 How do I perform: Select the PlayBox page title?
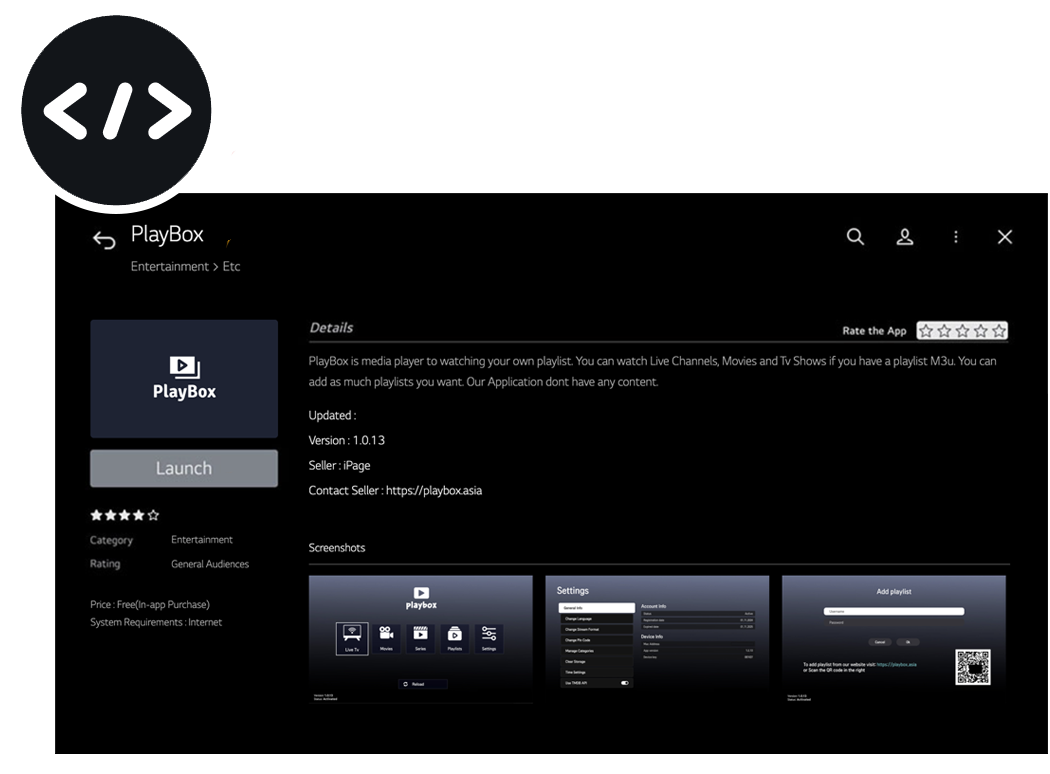[167, 234]
